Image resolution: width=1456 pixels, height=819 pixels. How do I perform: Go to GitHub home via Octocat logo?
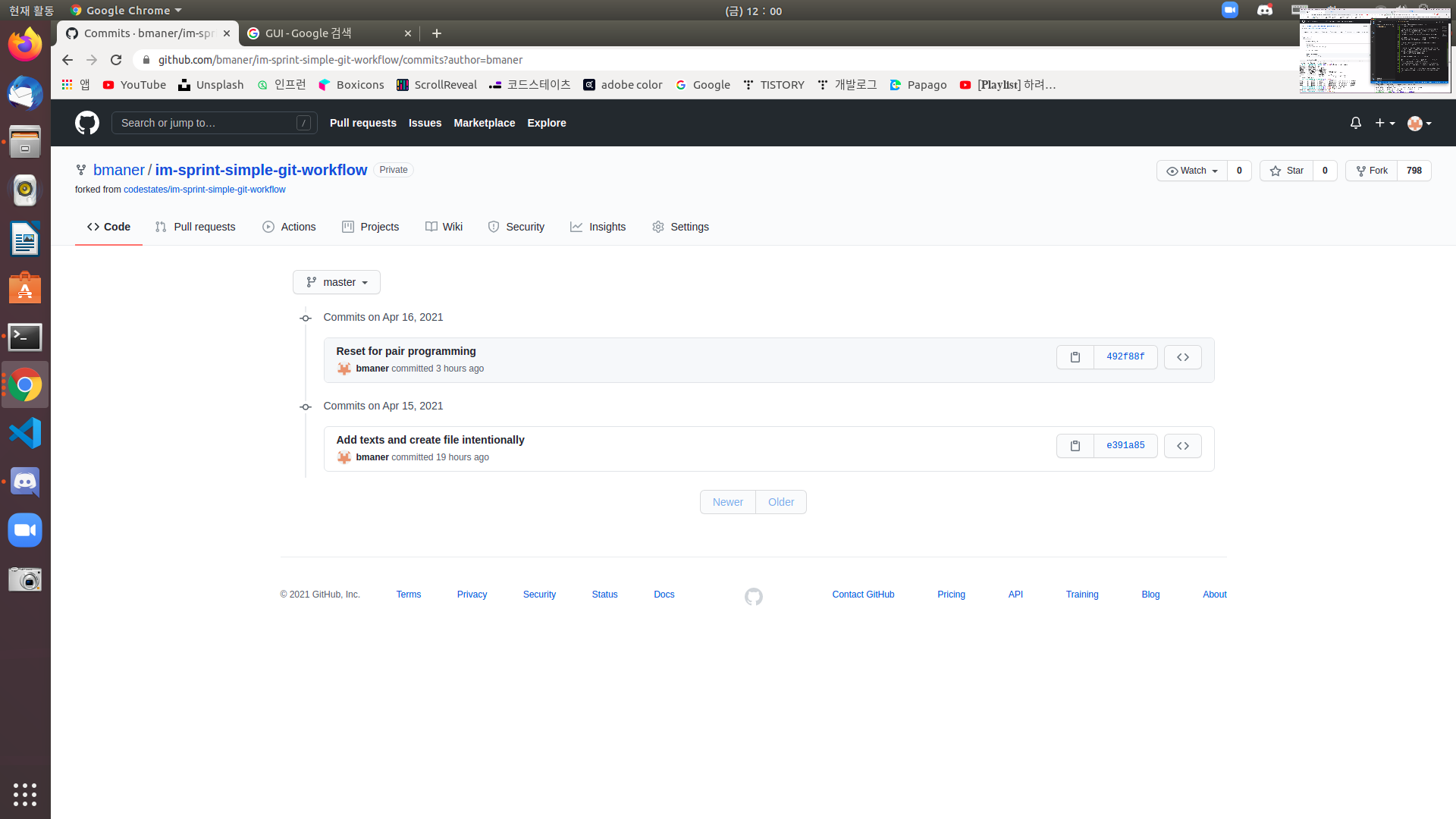pyautogui.click(x=87, y=123)
